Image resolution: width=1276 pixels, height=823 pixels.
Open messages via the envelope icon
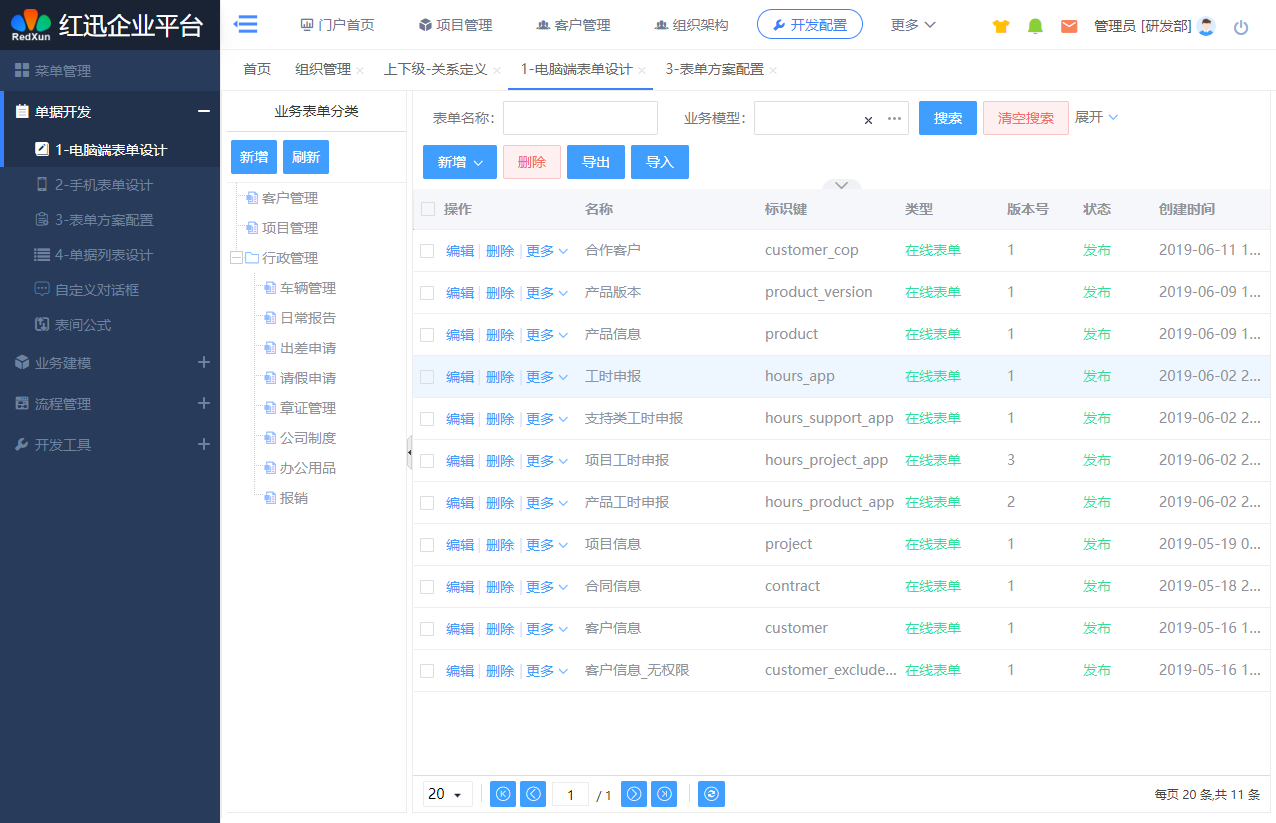(1069, 26)
